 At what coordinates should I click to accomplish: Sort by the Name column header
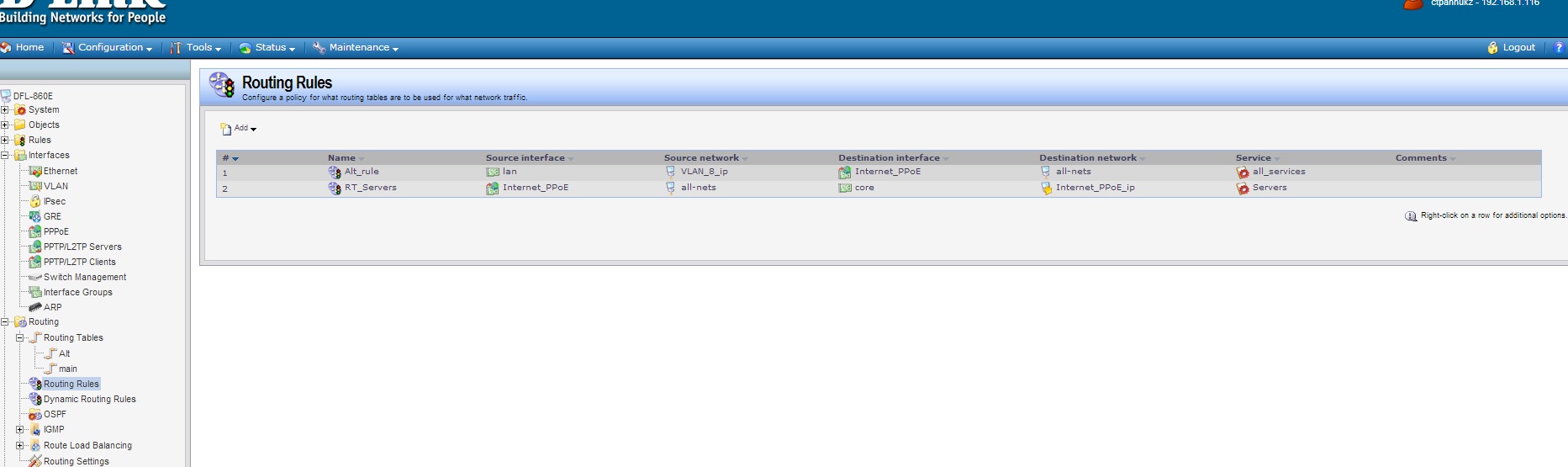point(346,158)
